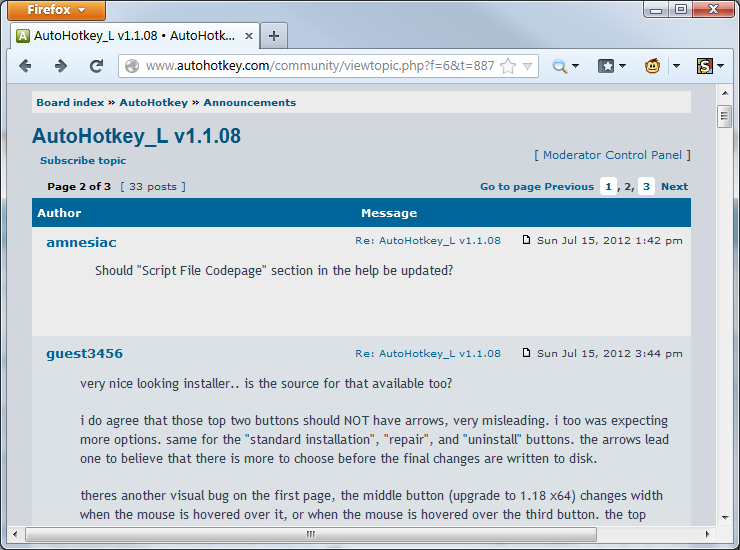Open the Greasemonkey dropdown arrow
The image size is (740, 550).
tap(676, 66)
